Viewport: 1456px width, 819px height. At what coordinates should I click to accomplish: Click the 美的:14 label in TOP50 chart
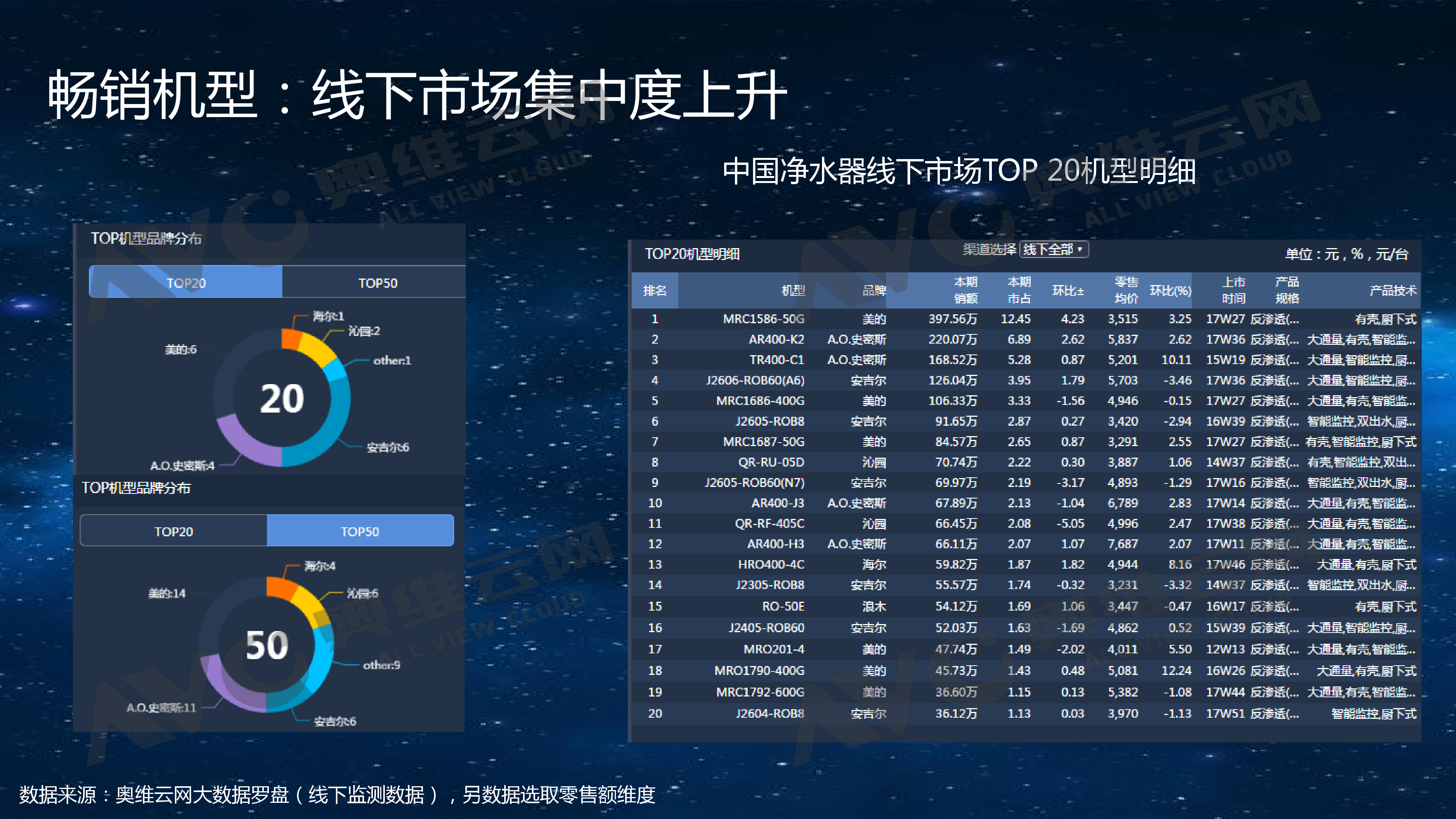click(x=167, y=593)
